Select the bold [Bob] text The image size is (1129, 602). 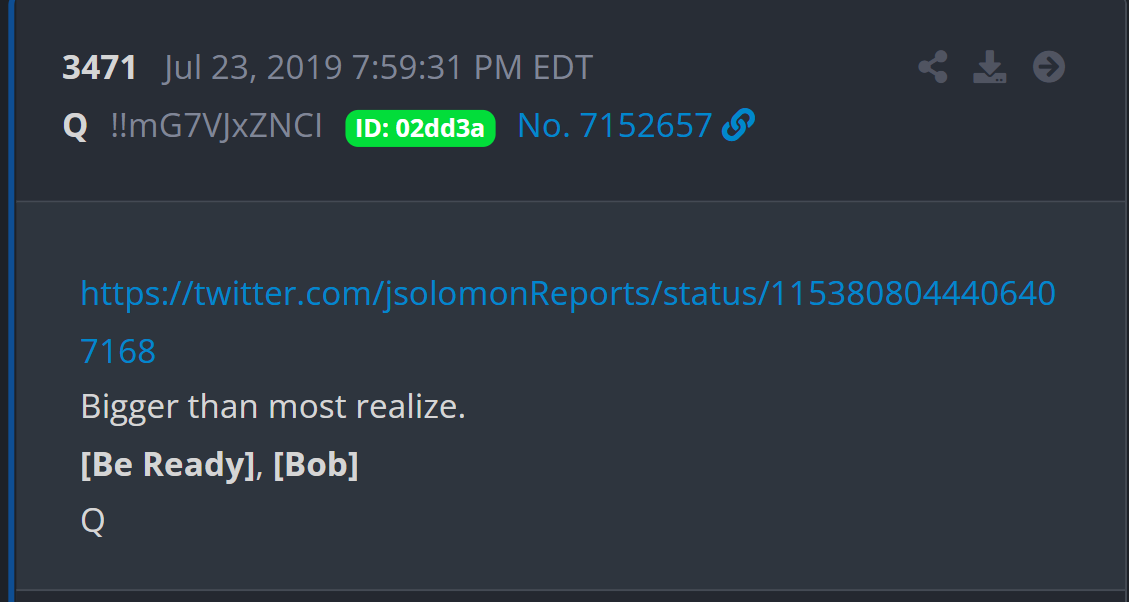(x=315, y=464)
